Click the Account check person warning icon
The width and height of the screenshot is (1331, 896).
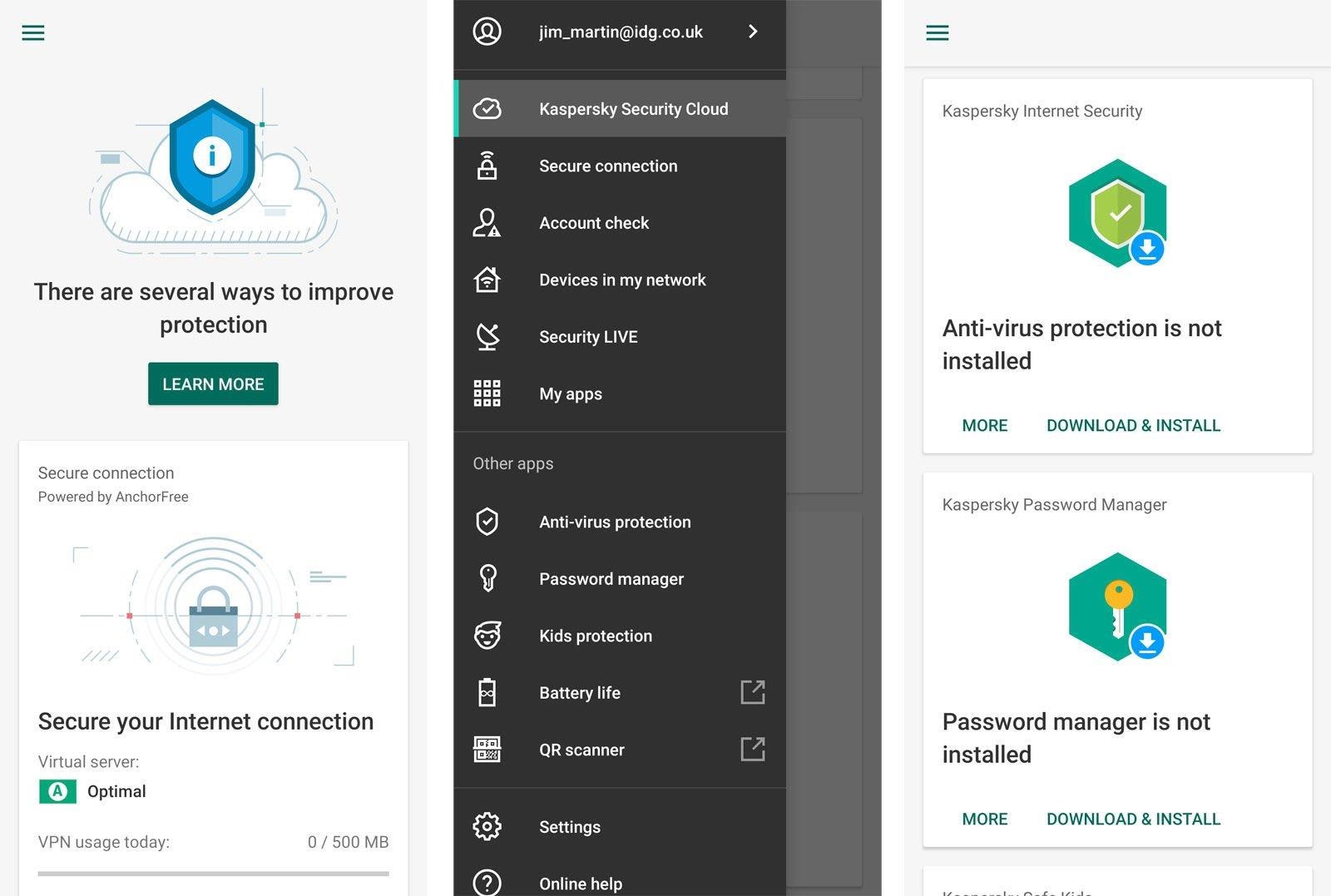tap(487, 223)
